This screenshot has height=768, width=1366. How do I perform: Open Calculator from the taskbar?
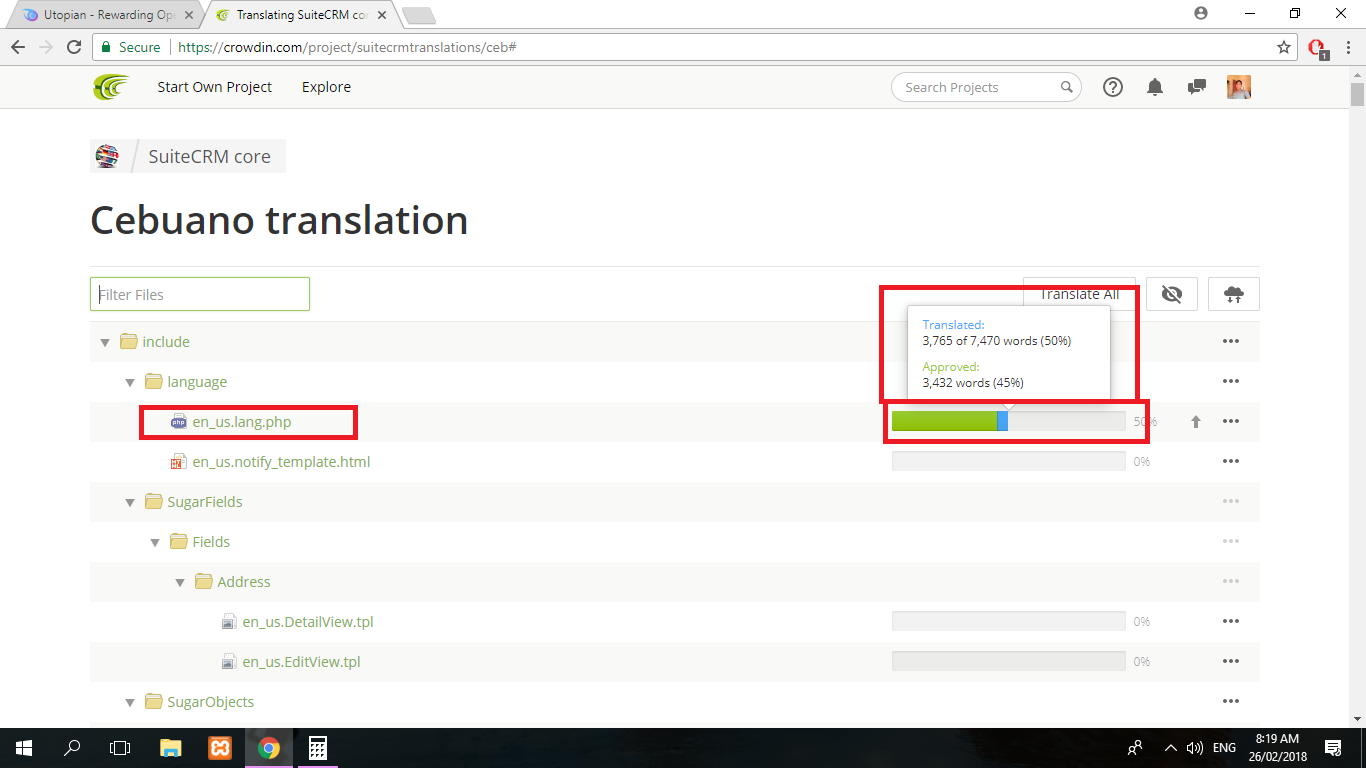coord(318,748)
